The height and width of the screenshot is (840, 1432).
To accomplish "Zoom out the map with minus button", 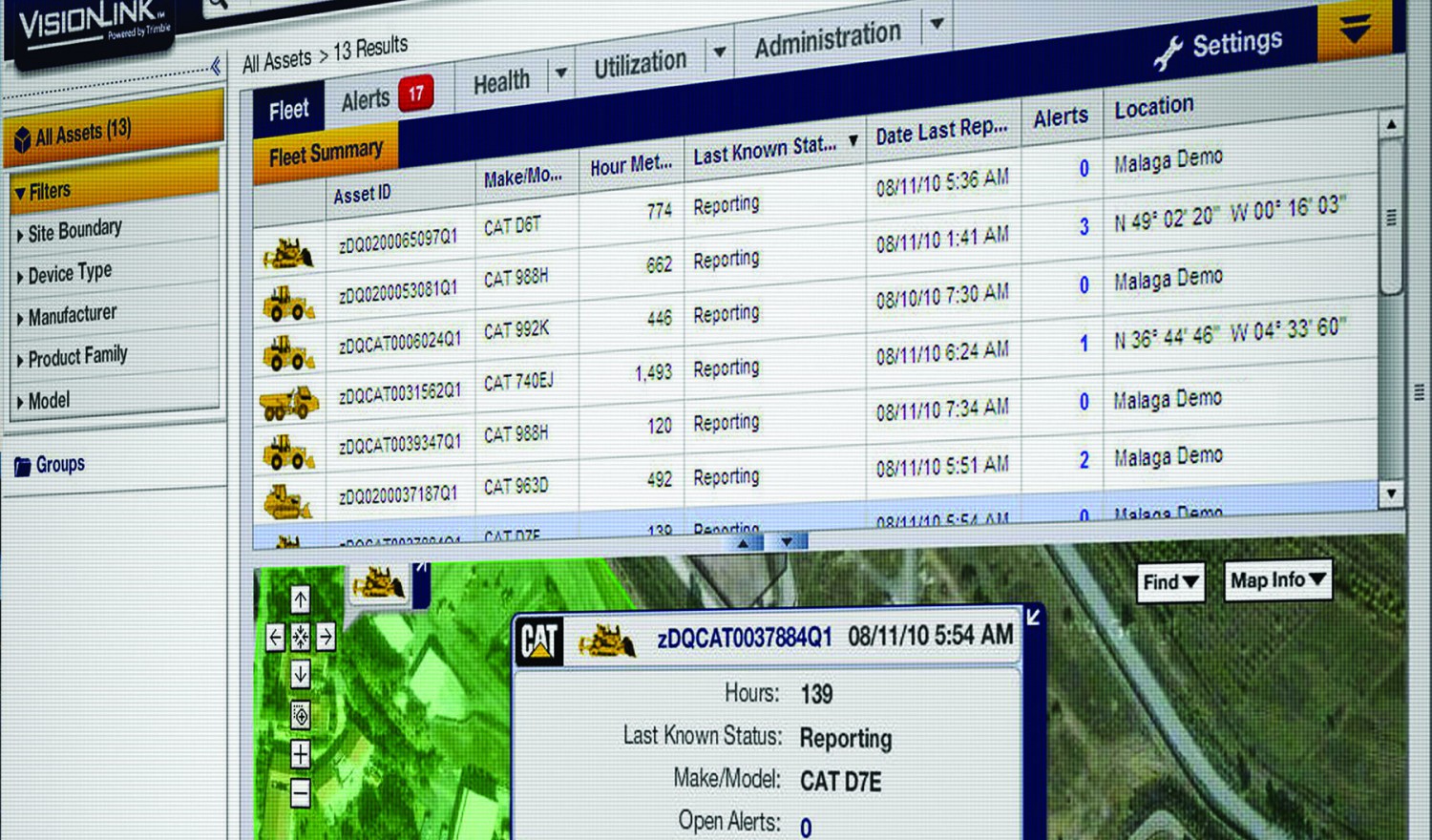I will [301, 792].
